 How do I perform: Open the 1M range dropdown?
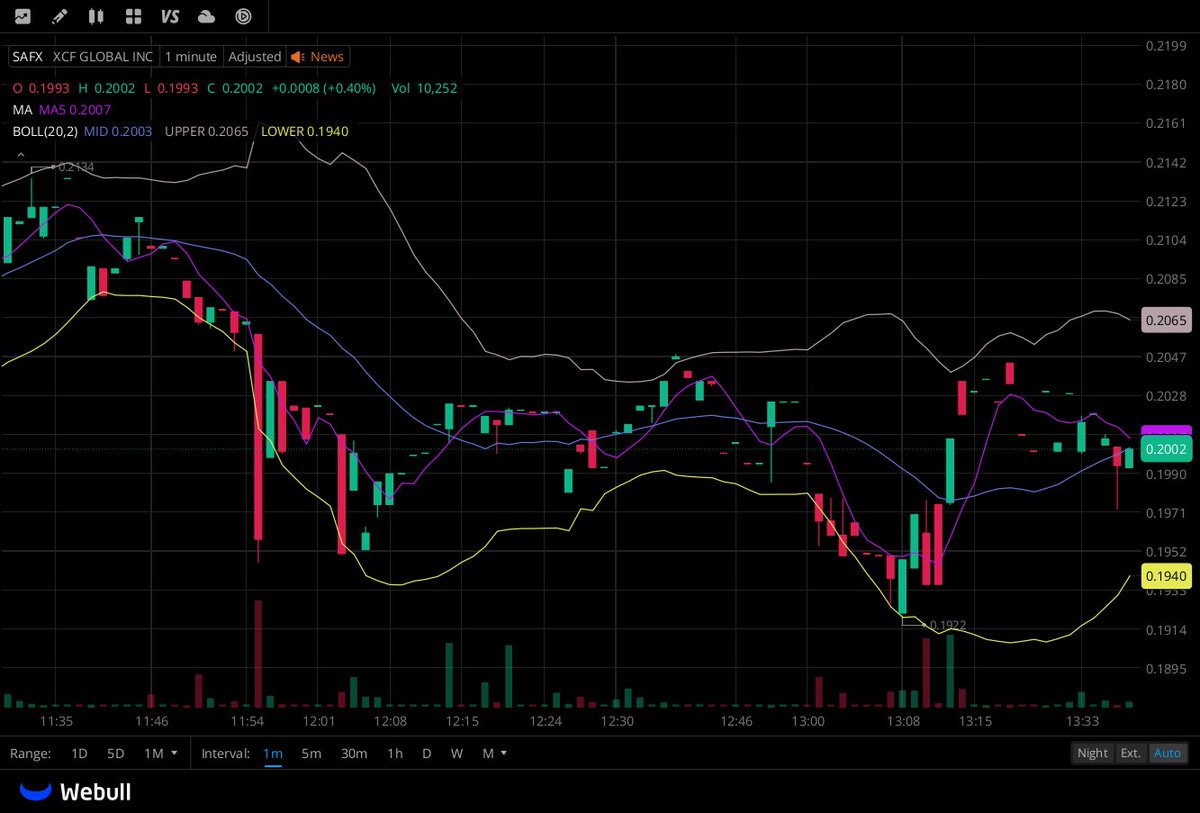[x=161, y=753]
